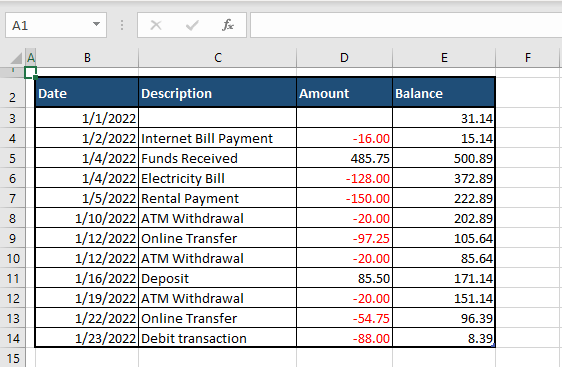Screen dimensions: 562x367
Task: Select row 2 header
Action: [13, 92]
